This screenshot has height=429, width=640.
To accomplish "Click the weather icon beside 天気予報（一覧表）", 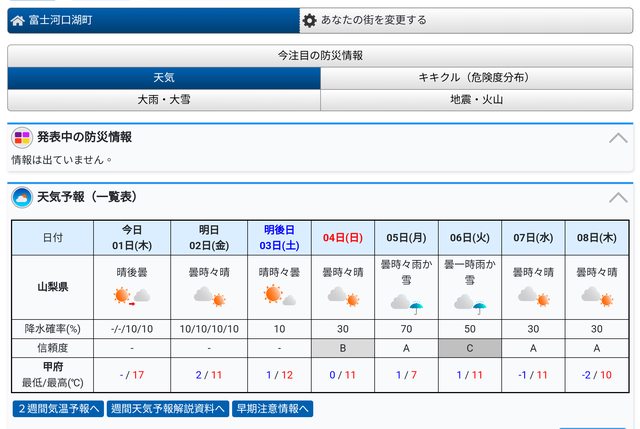I will 21,197.
